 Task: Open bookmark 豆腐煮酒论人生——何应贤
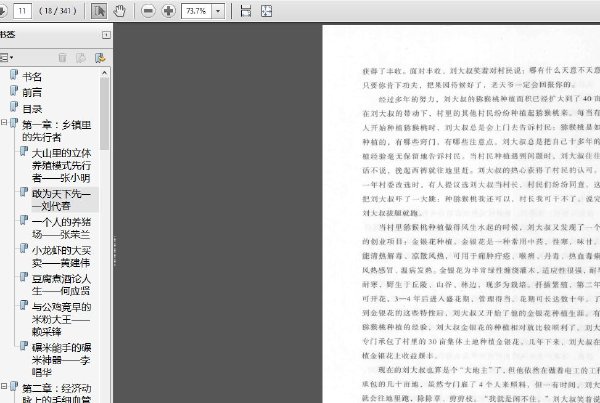(62, 285)
